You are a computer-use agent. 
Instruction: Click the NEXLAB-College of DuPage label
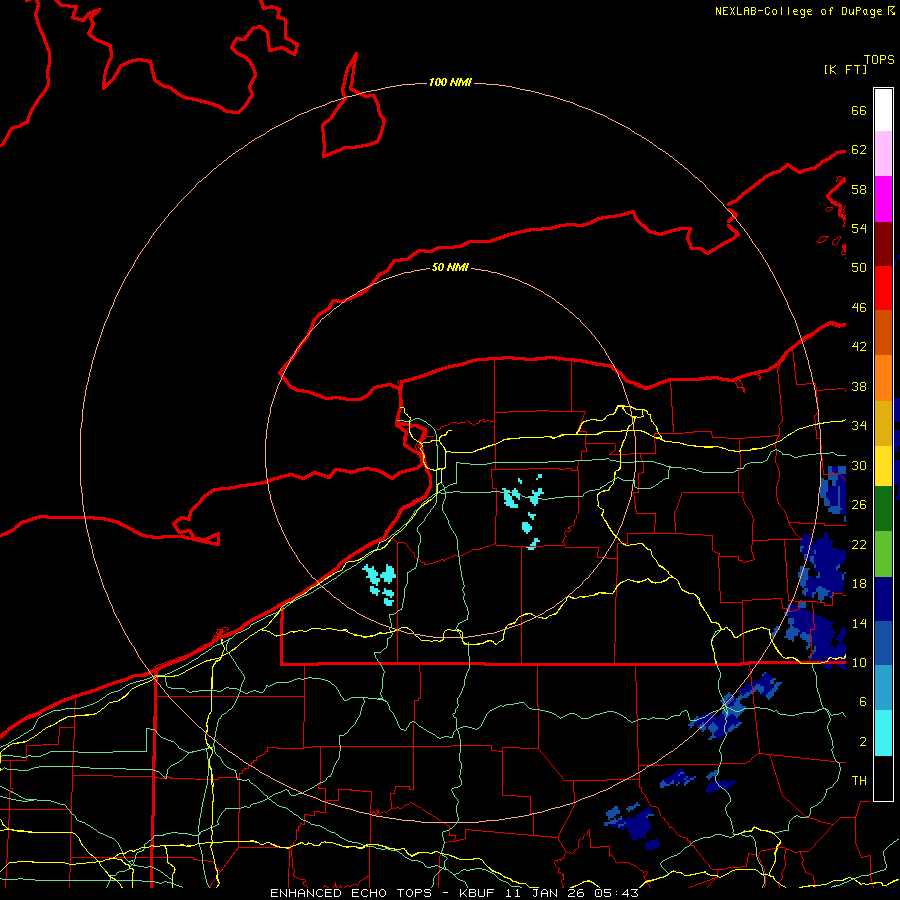coord(798,11)
